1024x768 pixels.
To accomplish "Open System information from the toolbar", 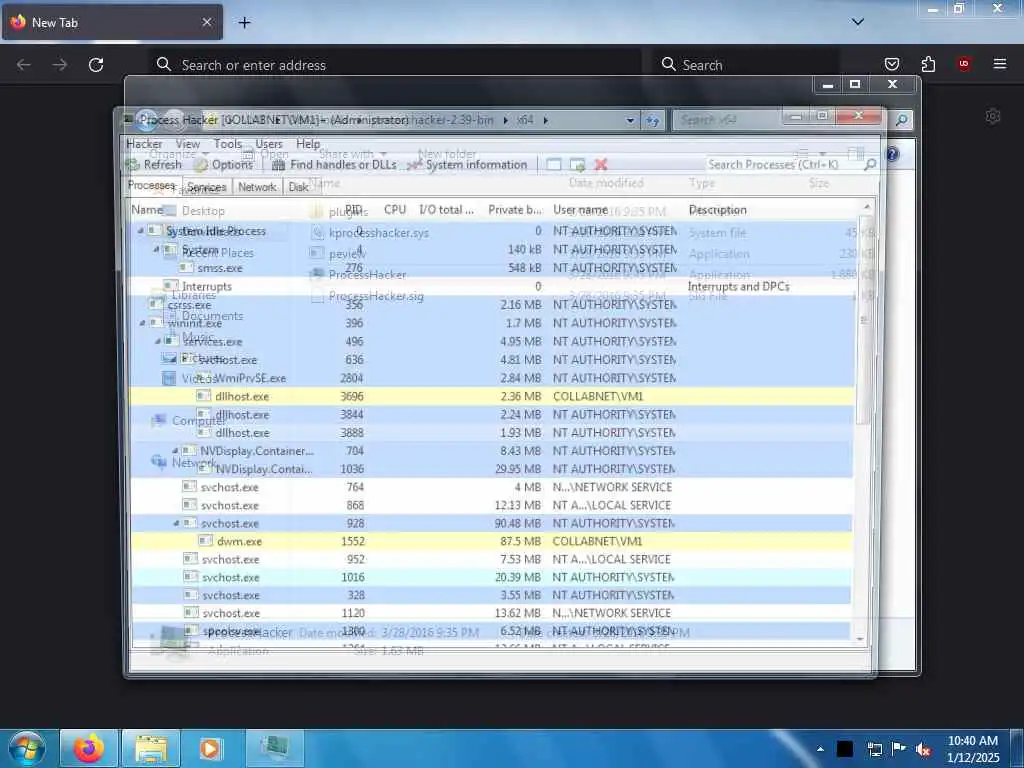I will click(468, 165).
